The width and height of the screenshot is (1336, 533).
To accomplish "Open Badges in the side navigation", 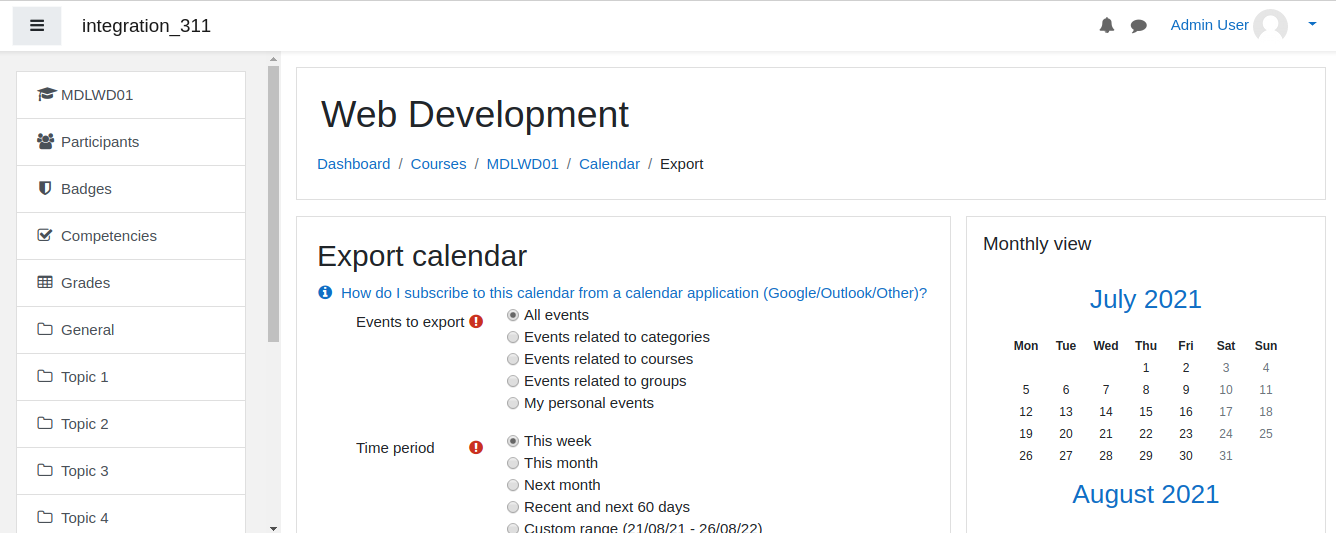I will pyautogui.click(x=131, y=189).
